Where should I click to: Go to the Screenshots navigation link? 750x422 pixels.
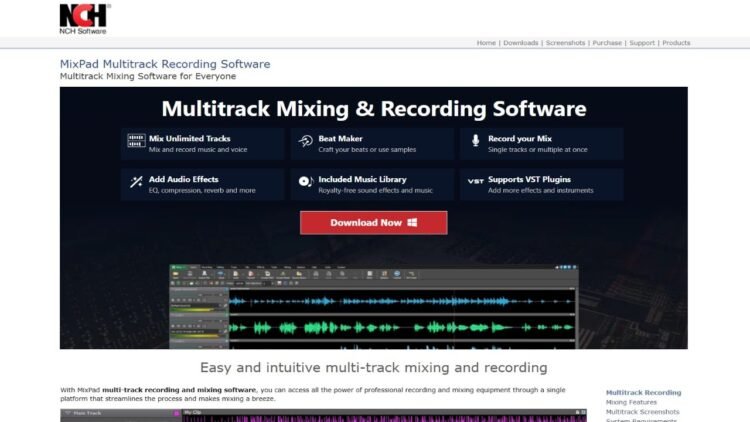click(565, 43)
